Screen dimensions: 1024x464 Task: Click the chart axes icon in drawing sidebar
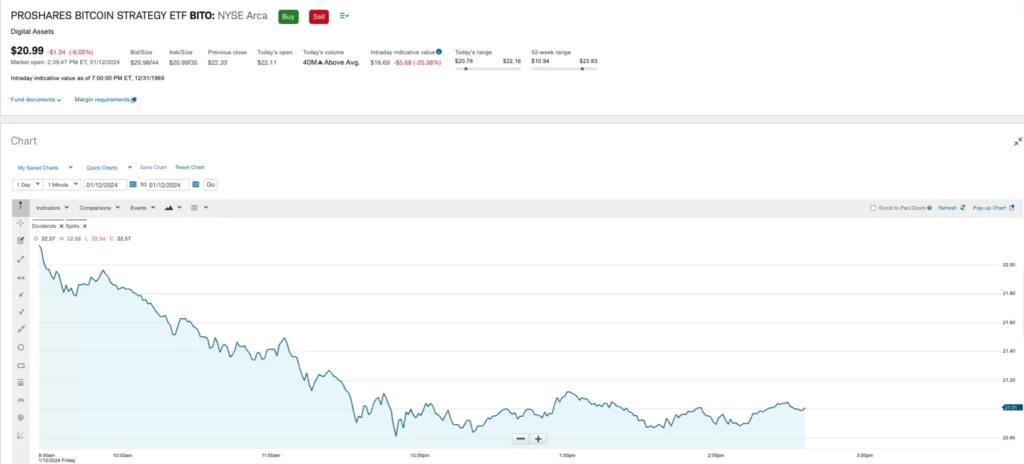(20, 435)
